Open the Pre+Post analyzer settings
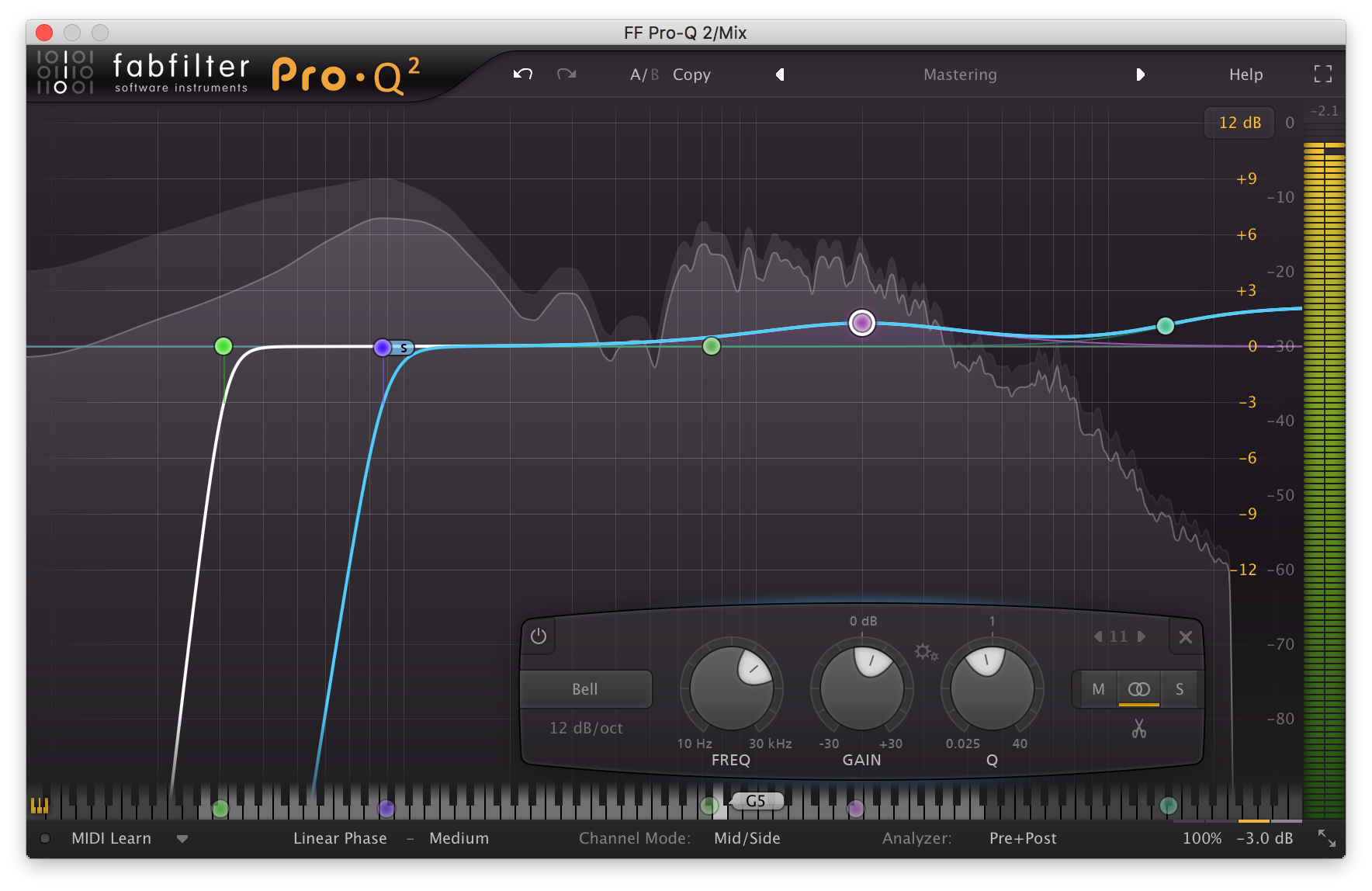The height and width of the screenshot is (891, 1372). (1023, 838)
